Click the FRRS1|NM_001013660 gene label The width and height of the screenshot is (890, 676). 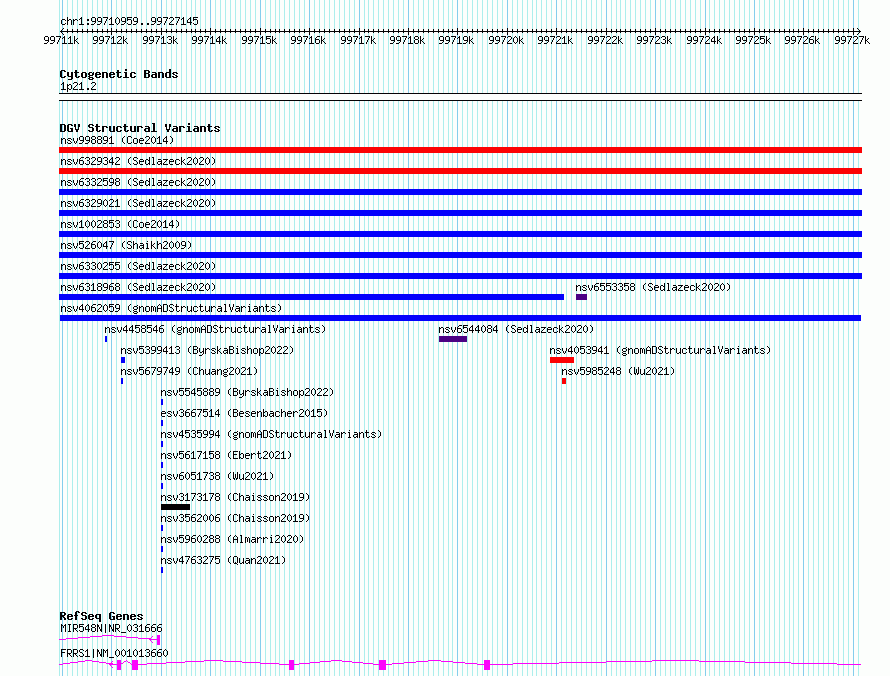click(114, 653)
